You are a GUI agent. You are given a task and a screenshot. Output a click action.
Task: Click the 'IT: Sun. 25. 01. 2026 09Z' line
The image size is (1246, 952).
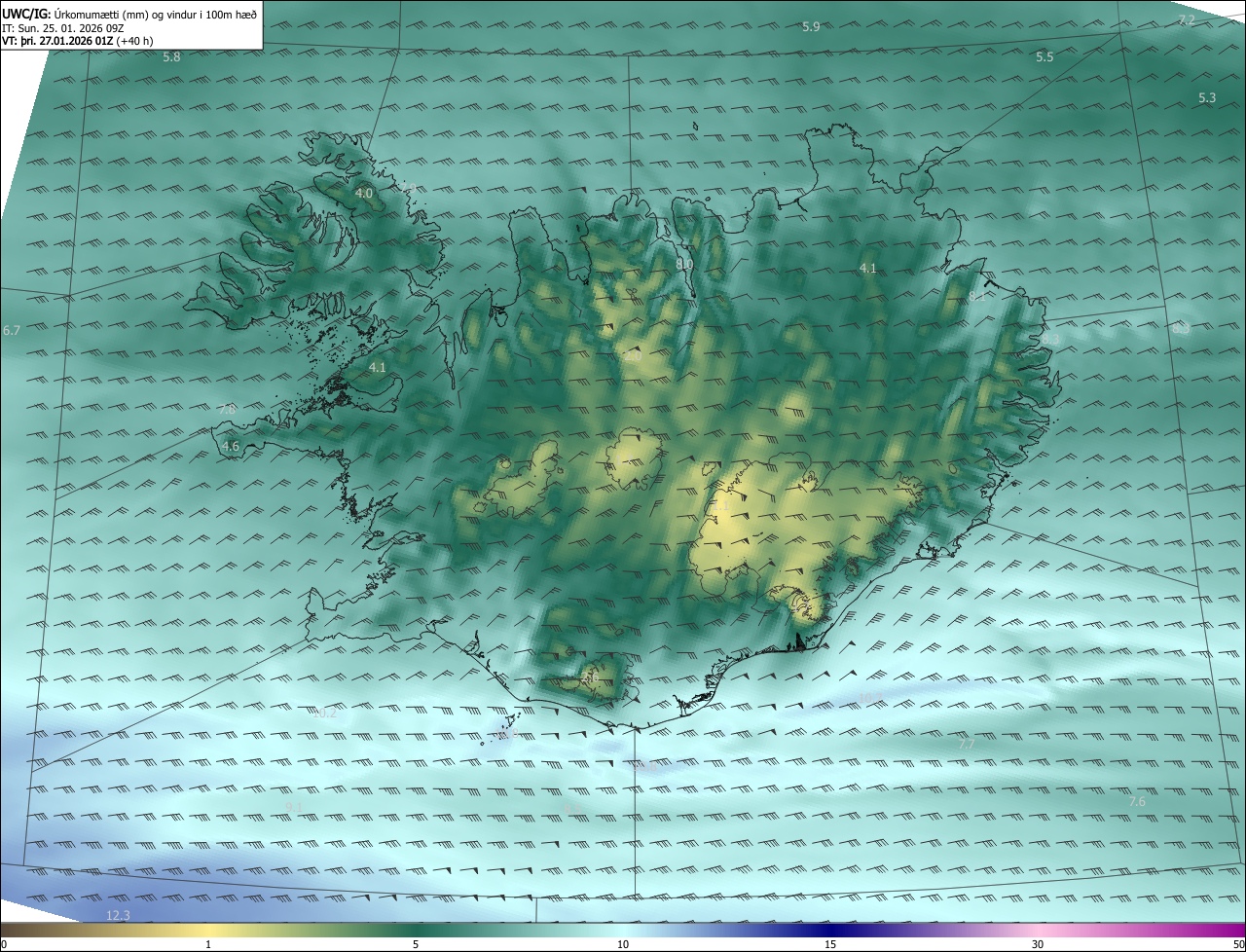click(62, 28)
